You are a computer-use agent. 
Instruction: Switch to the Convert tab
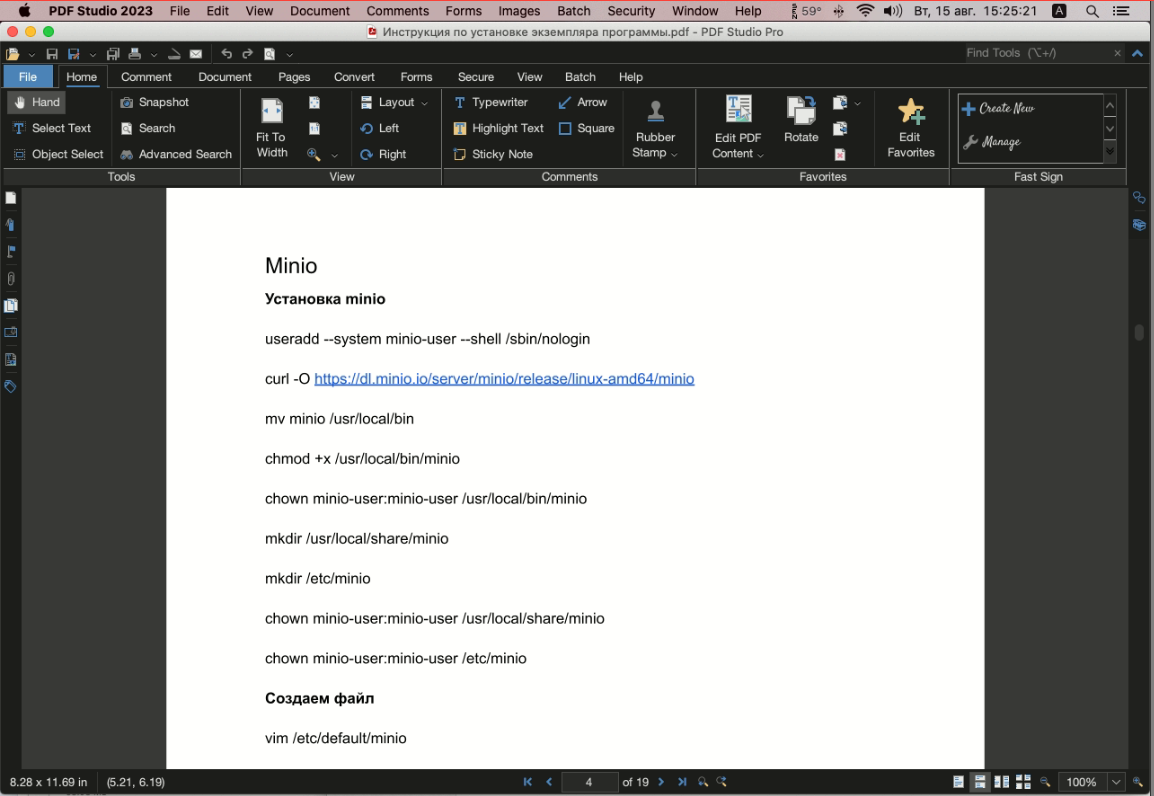point(354,77)
